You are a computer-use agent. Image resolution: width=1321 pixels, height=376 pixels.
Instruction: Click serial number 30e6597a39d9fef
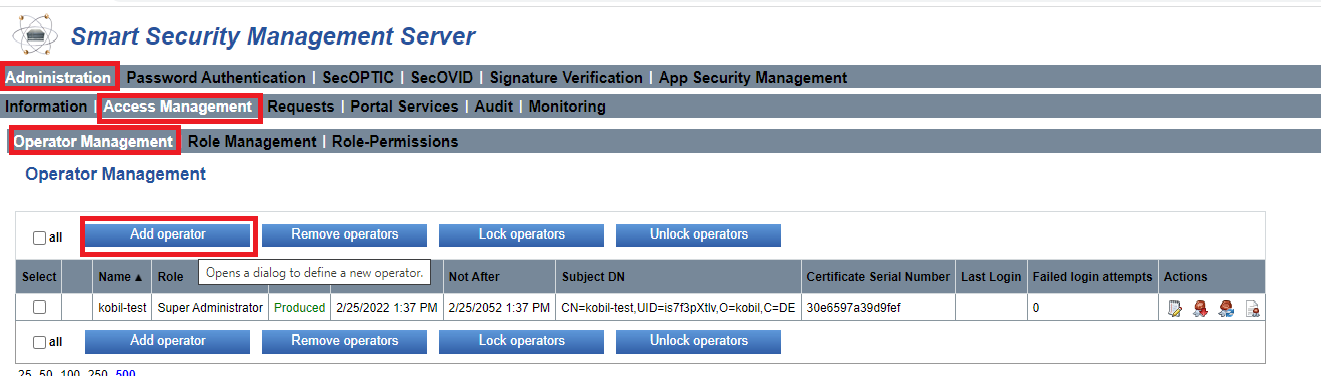click(853, 308)
